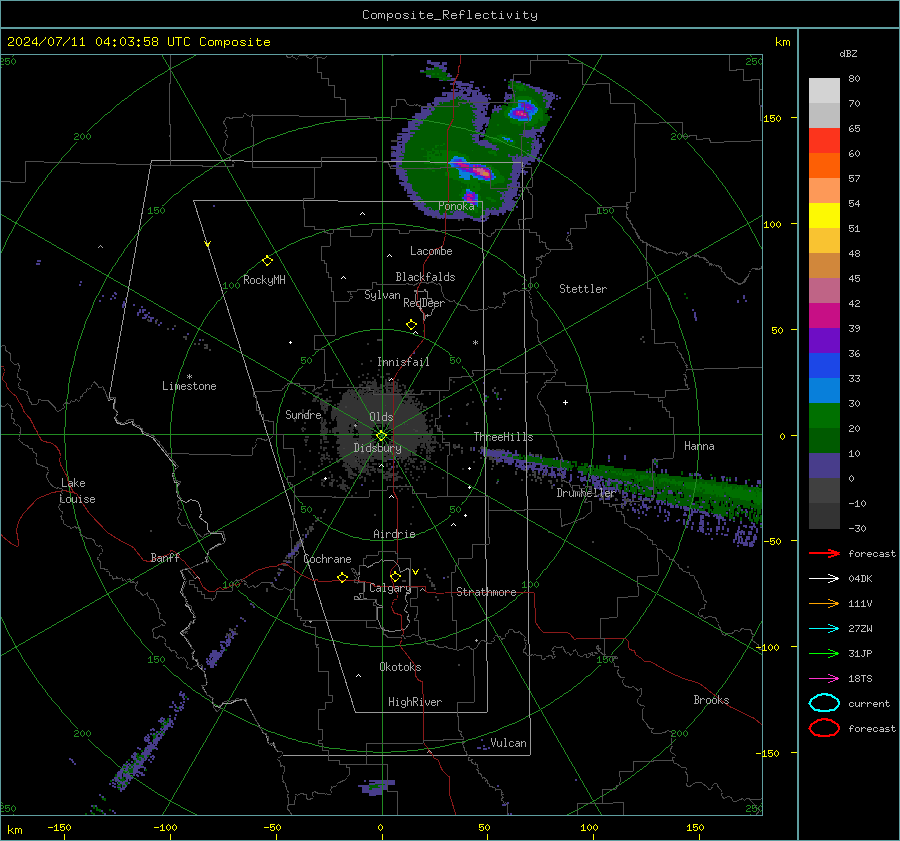This screenshot has height=841, width=900.
Task: Click the Brooks city label
Action: (x=711, y=700)
